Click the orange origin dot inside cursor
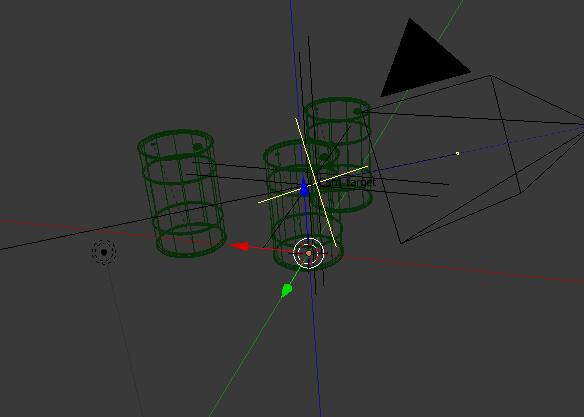This screenshot has height=417, width=584. coord(308,253)
